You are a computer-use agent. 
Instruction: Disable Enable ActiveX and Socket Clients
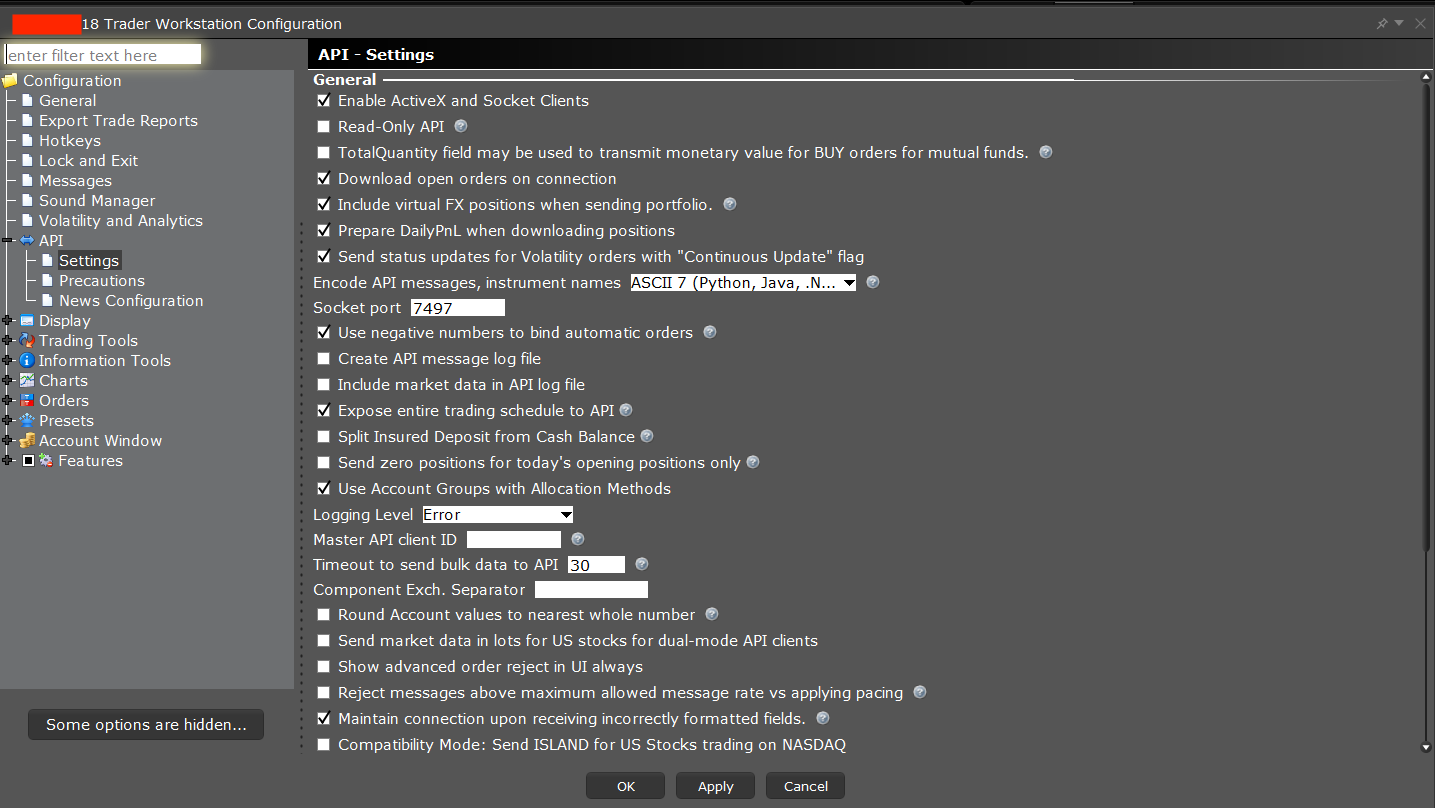point(323,100)
